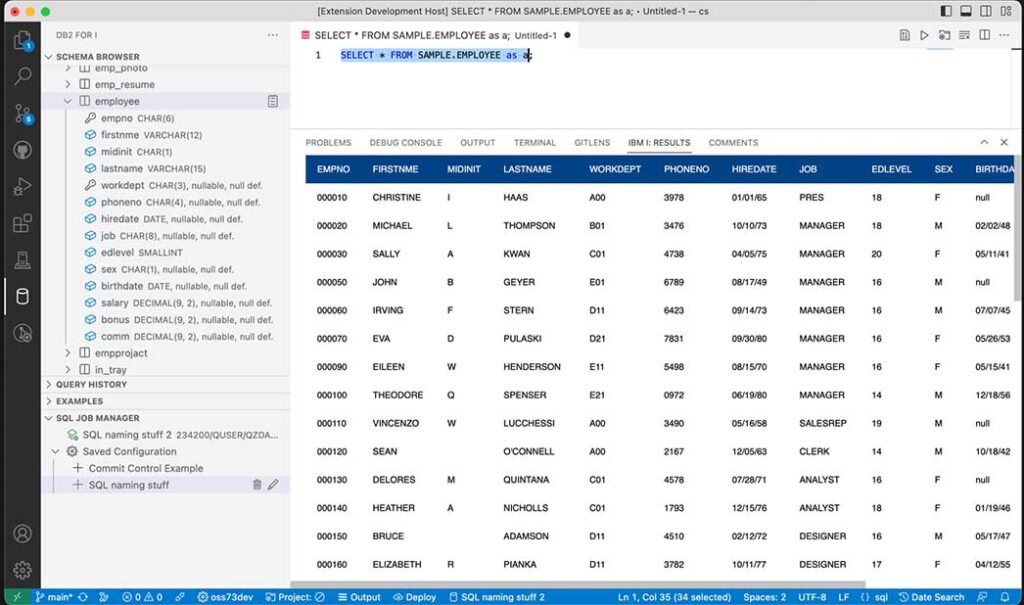Viewport: 1024px width, 605px height.
Task: Edit the SQL naming stuff configuration with pencil icon
Action: 274,484
